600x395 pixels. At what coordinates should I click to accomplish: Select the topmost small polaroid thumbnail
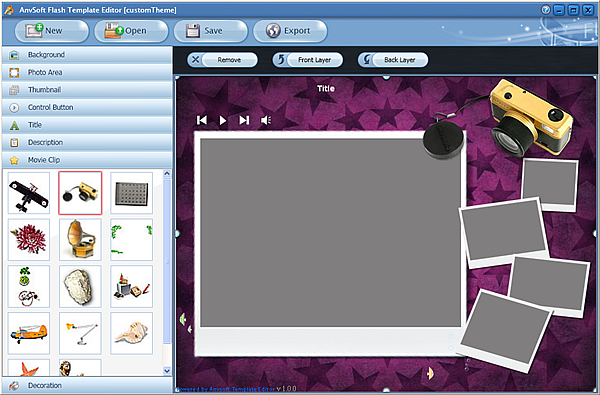(550, 184)
